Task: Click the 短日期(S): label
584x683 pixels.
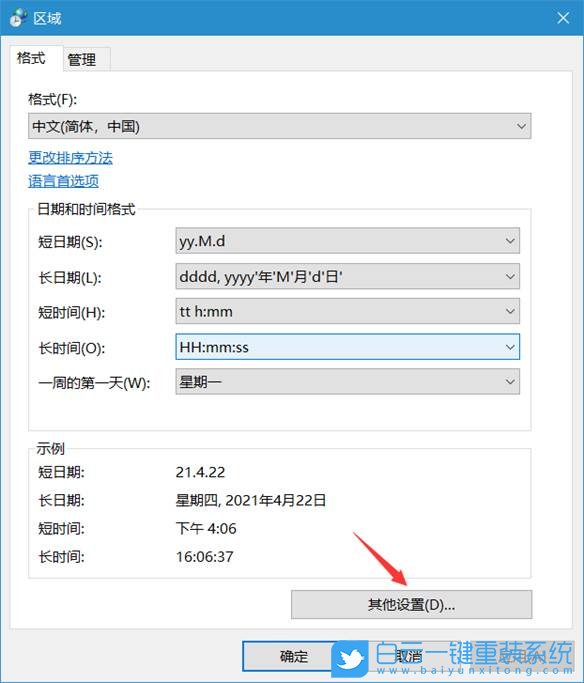Action: pos(70,242)
